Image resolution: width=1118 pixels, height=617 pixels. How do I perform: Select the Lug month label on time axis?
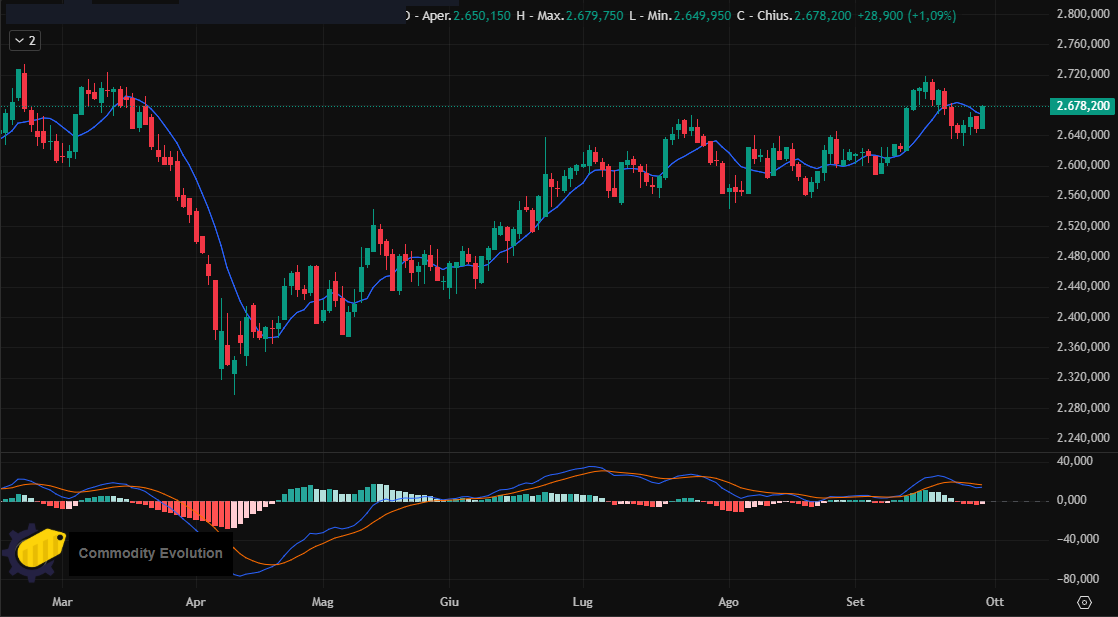(583, 602)
